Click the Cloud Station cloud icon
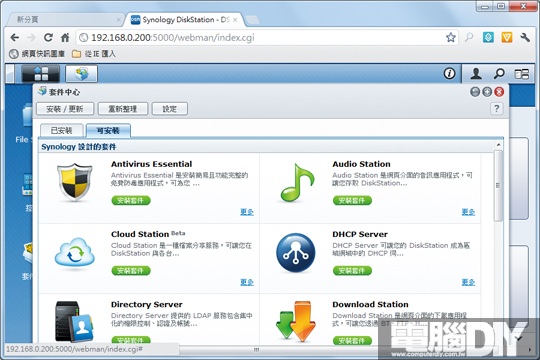The width and height of the screenshot is (540, 360). tap(75, 253)
